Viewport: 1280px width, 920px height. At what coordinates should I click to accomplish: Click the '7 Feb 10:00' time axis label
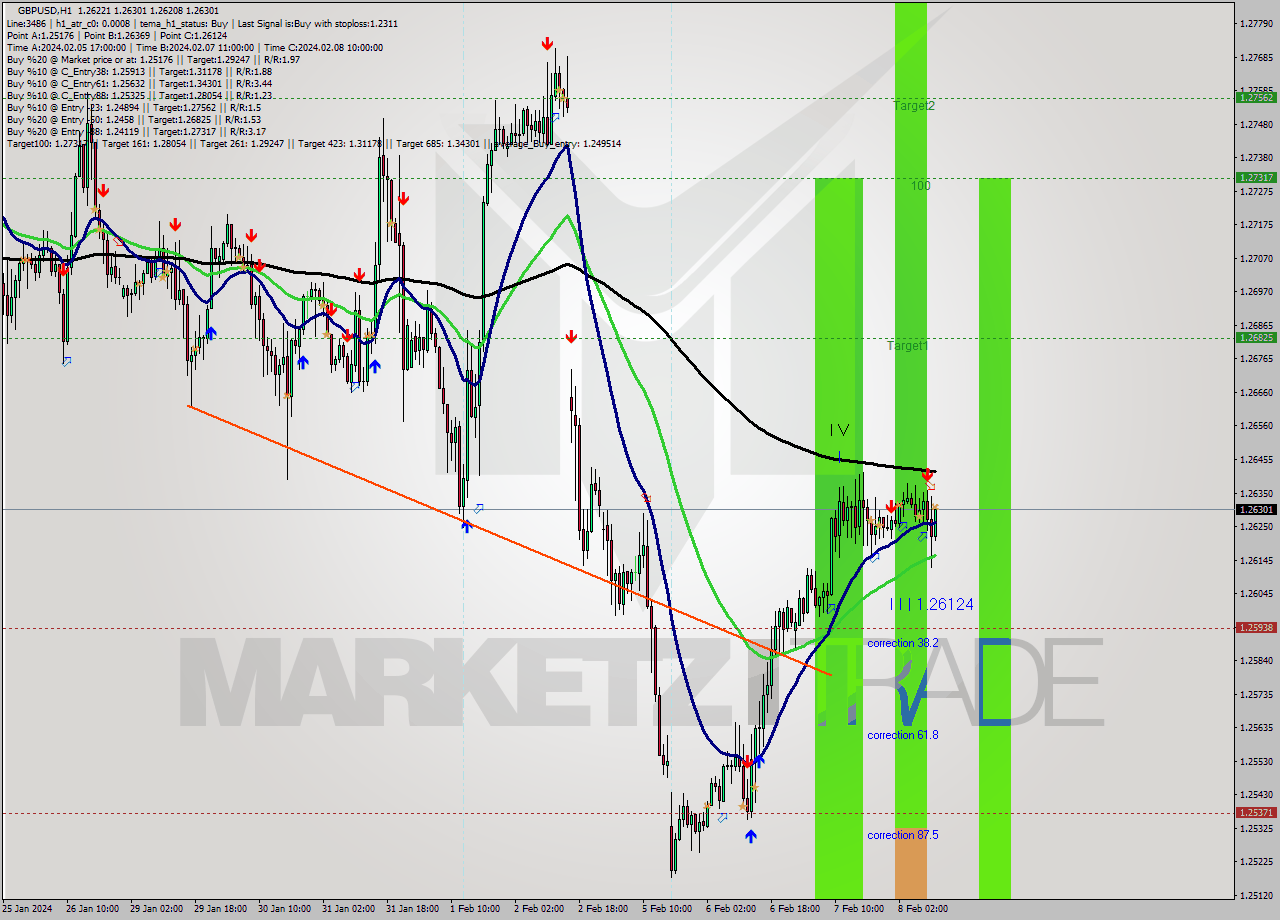860,909
